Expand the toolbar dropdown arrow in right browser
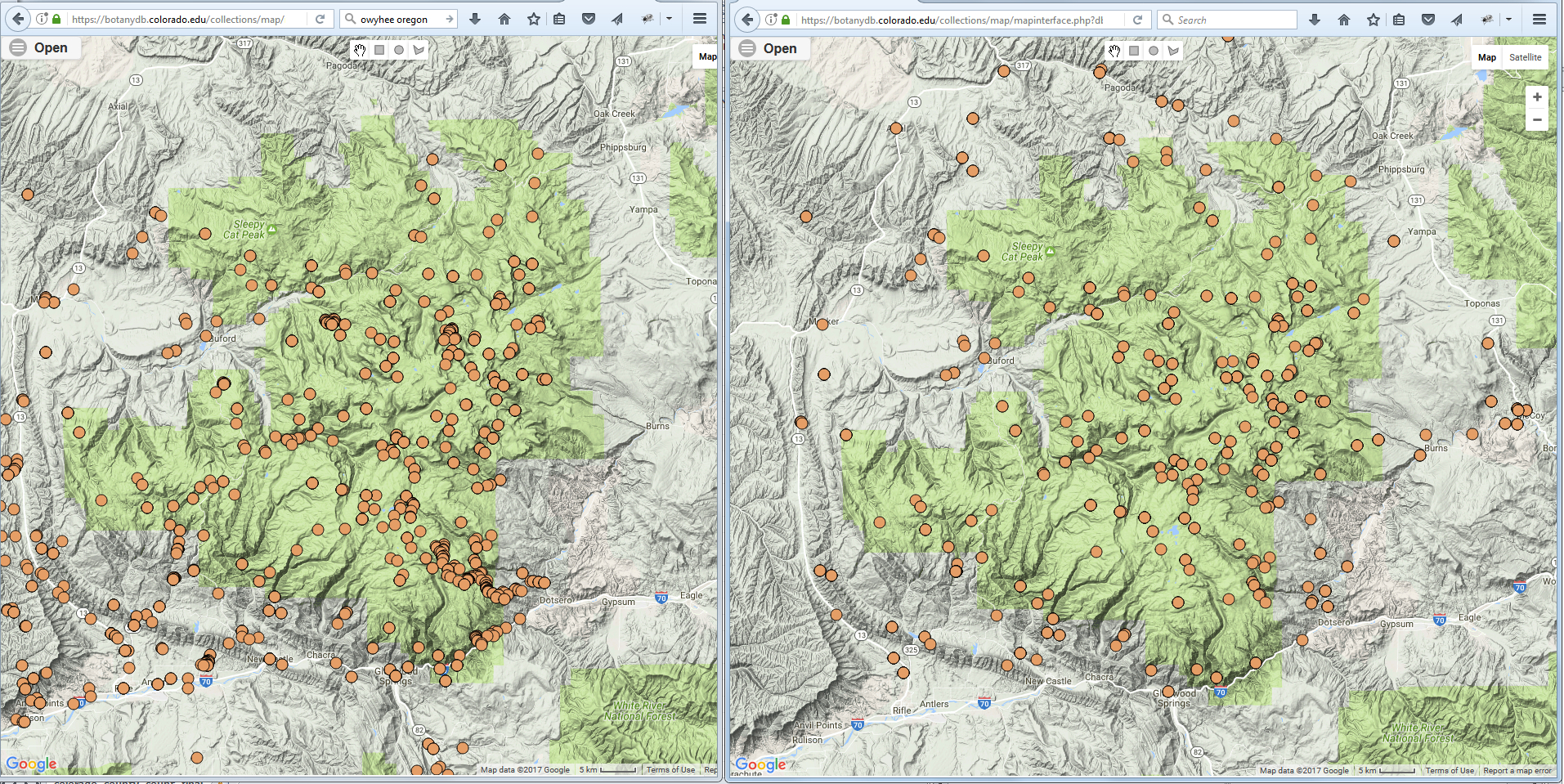Image resolution: width=1564 pixels, height=784 pixels. click(1508, 20)
